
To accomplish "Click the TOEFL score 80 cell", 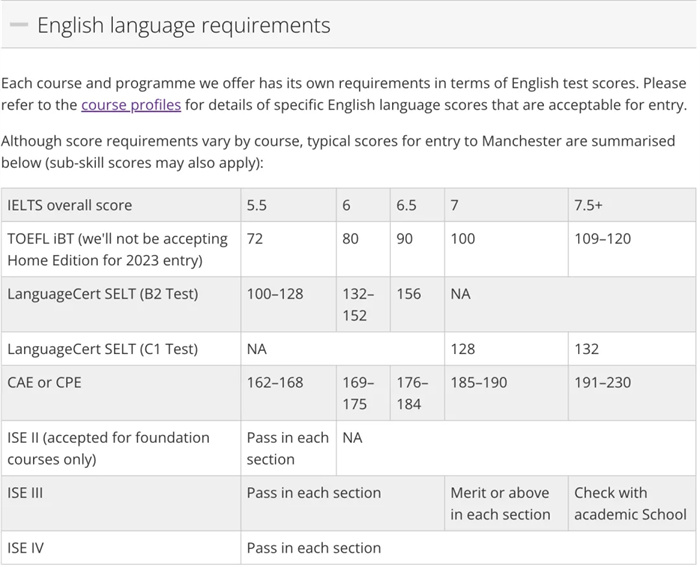I will 363,249.
